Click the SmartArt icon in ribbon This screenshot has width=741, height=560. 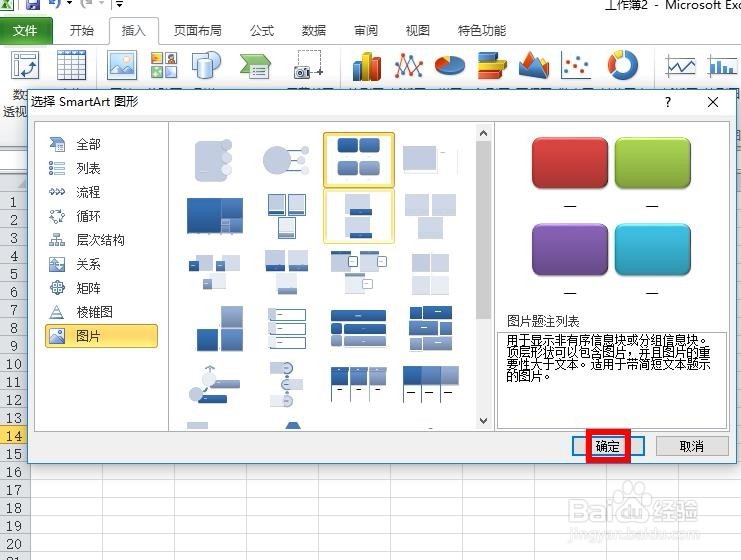point(255,66)
